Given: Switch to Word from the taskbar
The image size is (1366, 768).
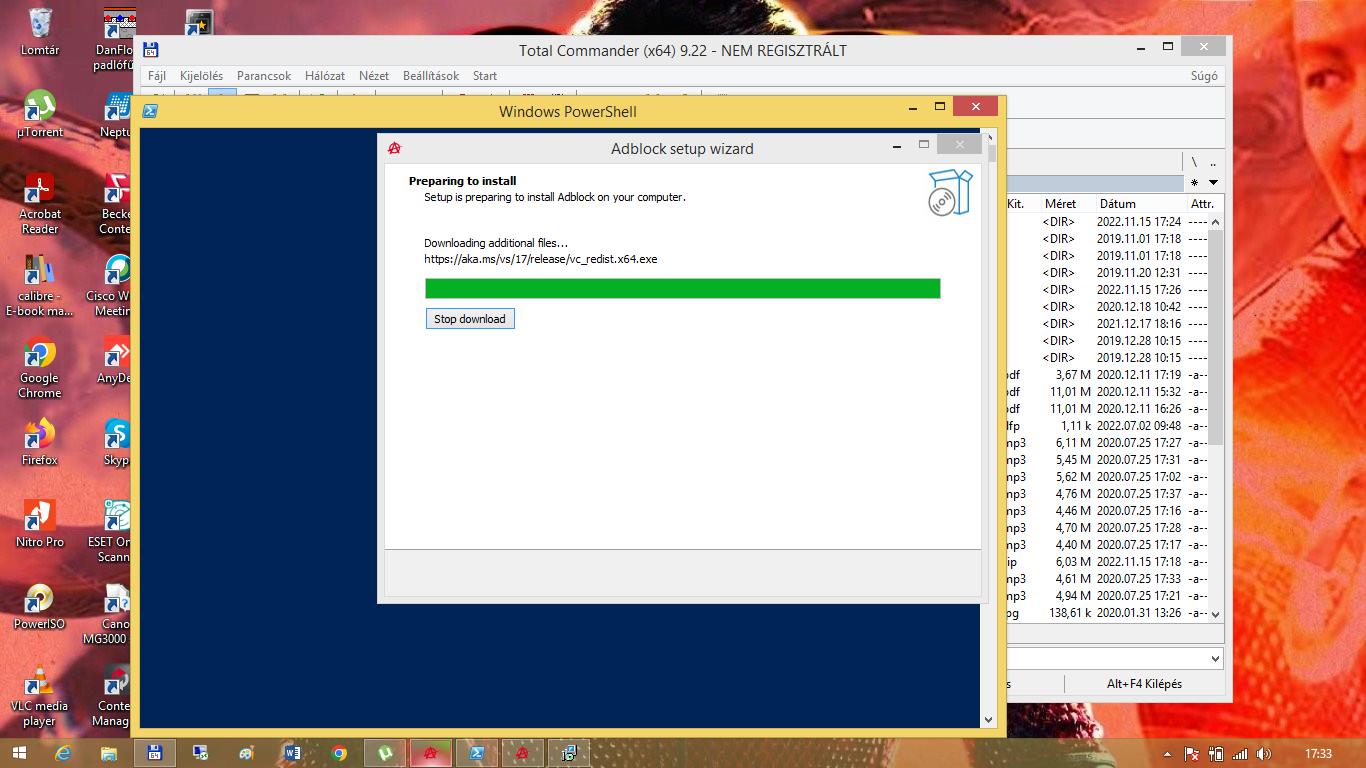Looking at the screenshot, I should (292, 753).
